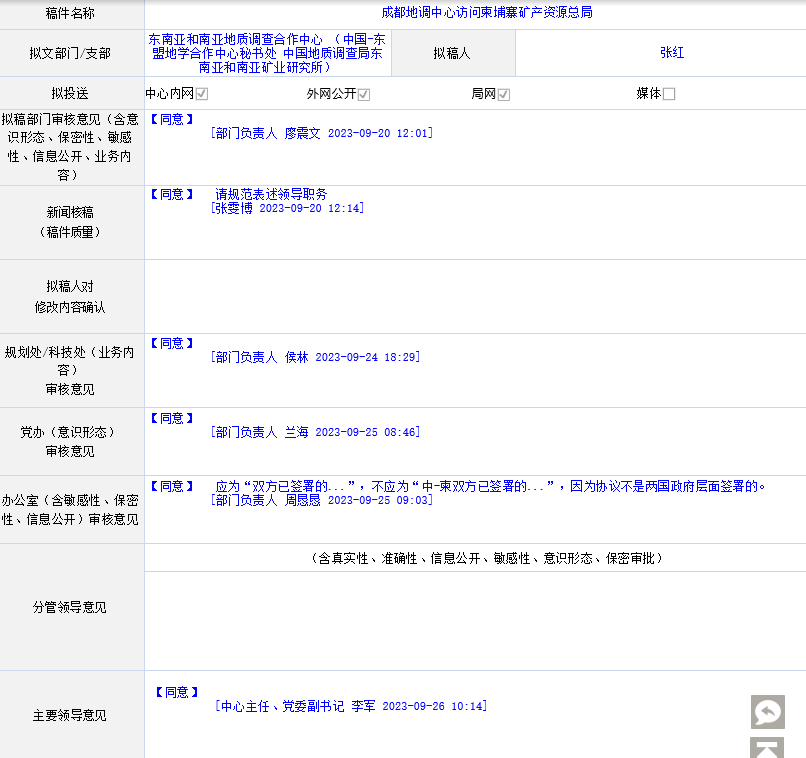The width and height of the screenshot is (806, 758).
Task: Click 廖震文 department head signature line
Action: pos(322,133)
